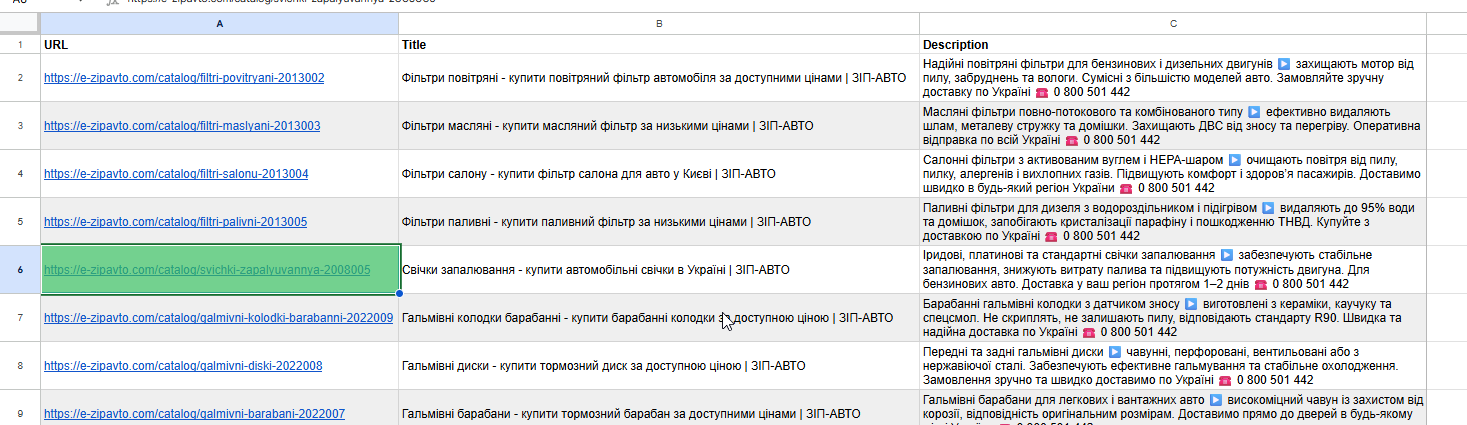Open the filtri-salonu-2013004 catalog link
This screenshot has width=1467, height=425.
176,174
